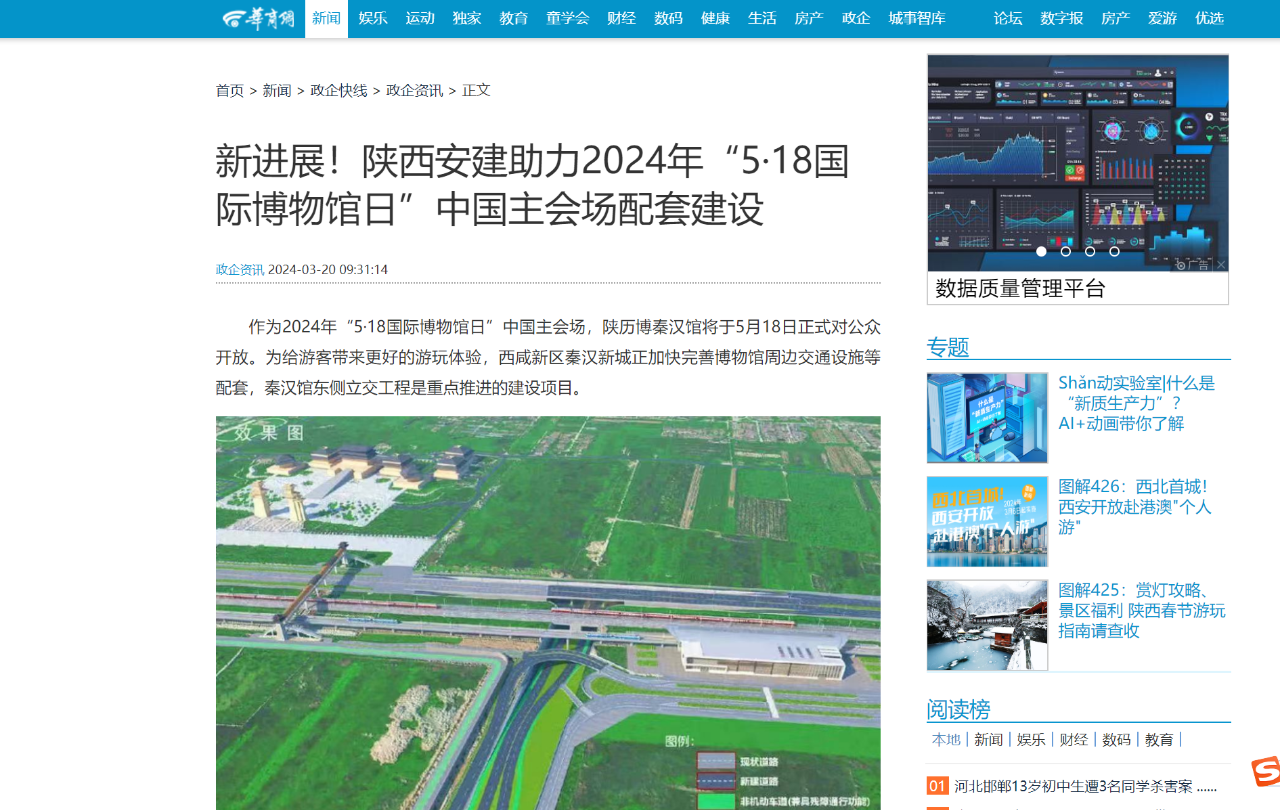The width and height of the screenshot is (1280, 810).
Task: Switch to 财经 in the 阅读榜 filter bar
Action: point(1072,740)
